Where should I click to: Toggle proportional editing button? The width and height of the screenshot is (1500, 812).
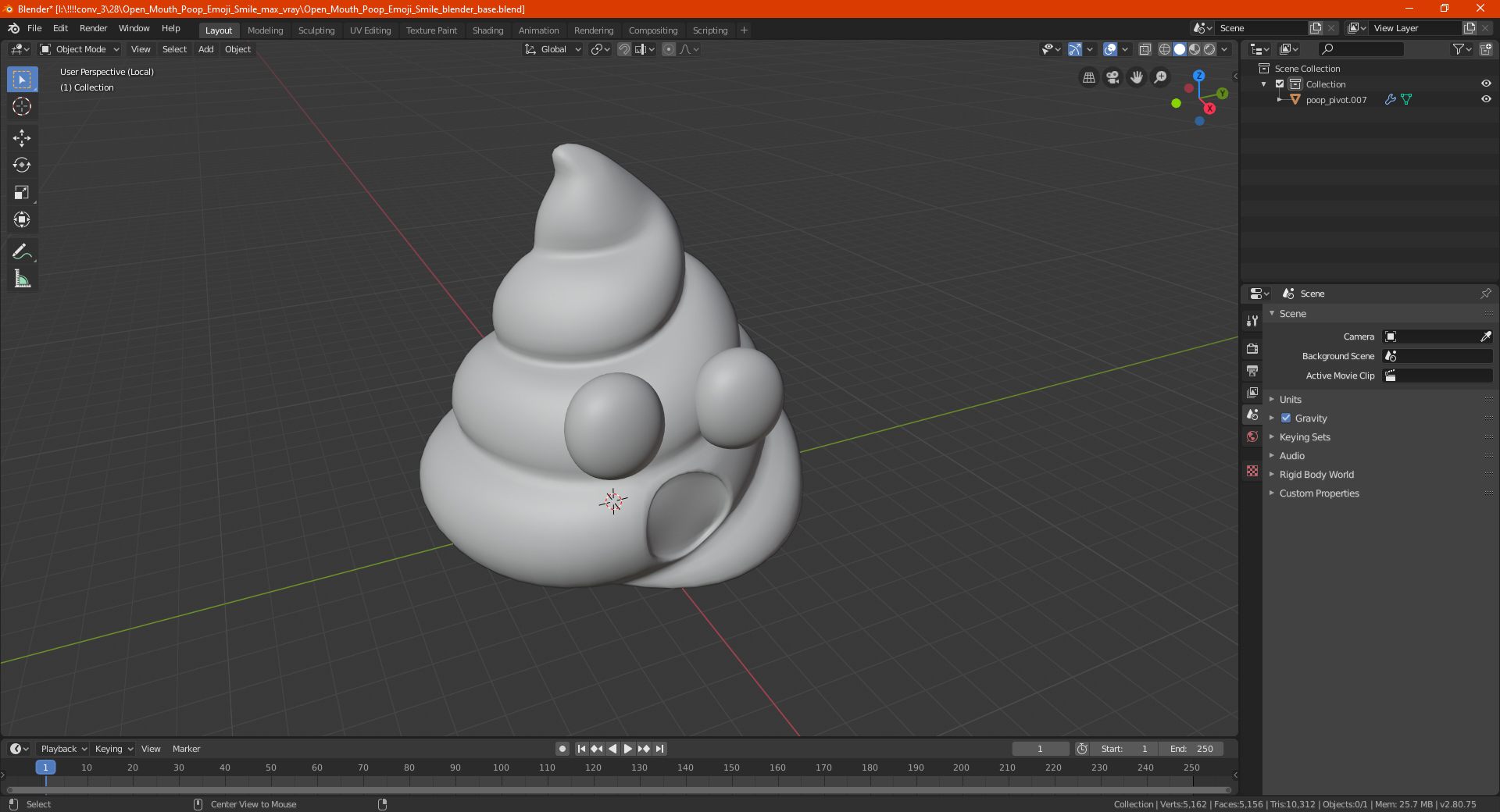tap(669, 49)
